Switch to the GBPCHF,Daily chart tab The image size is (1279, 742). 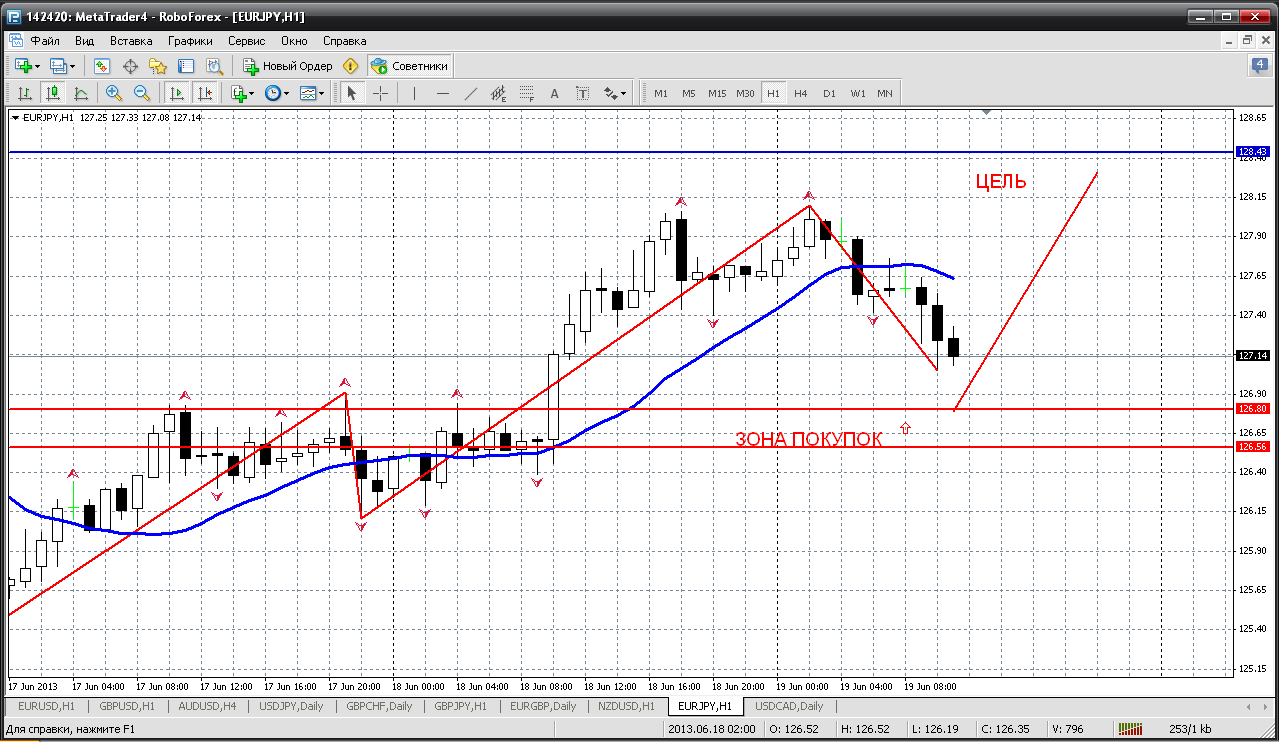[x=380, y=706]
